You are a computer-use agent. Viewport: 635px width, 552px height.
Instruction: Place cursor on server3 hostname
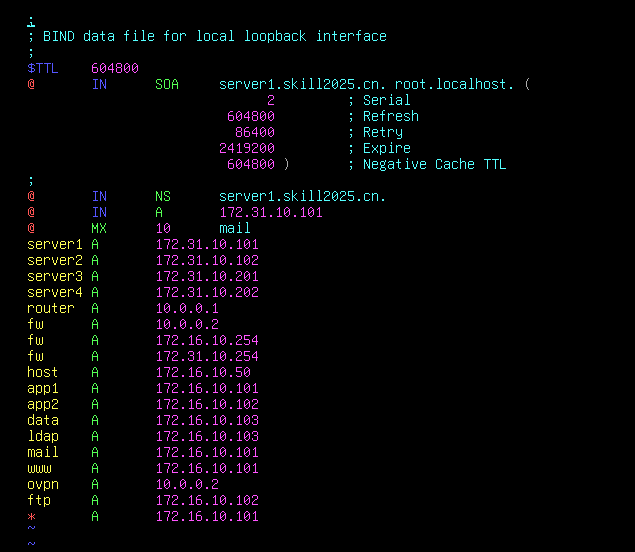pyautogui.click(x=55, y=276)
